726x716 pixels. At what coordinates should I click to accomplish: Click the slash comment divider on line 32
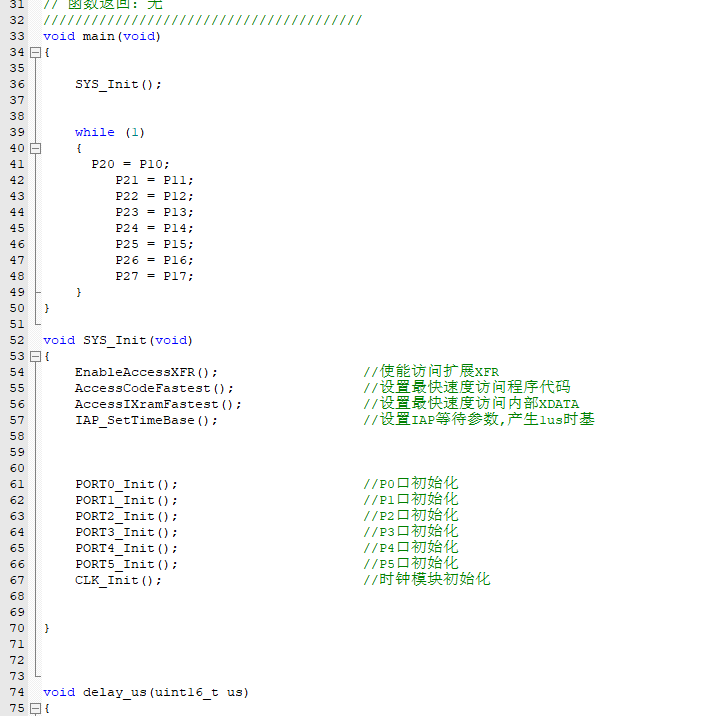tap(202, 20)
